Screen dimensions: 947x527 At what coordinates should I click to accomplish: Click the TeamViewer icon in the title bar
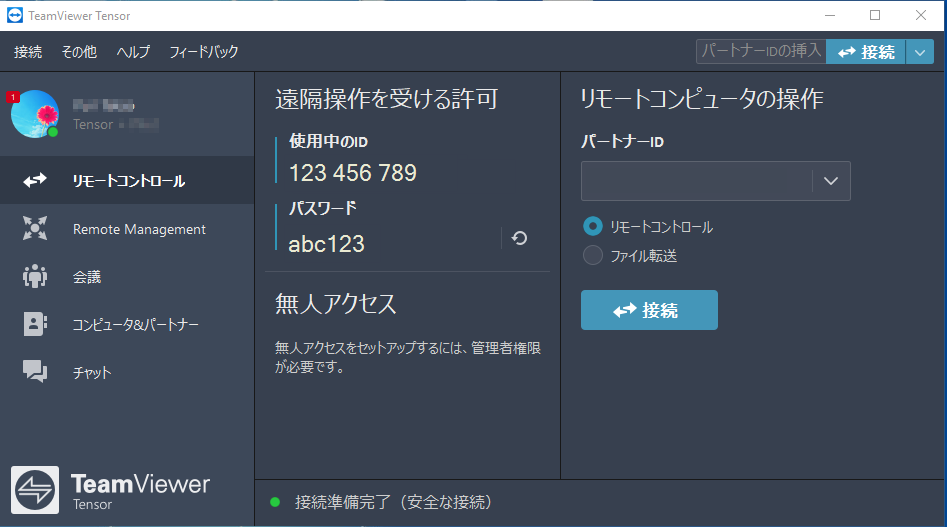(x=14, y=16)
